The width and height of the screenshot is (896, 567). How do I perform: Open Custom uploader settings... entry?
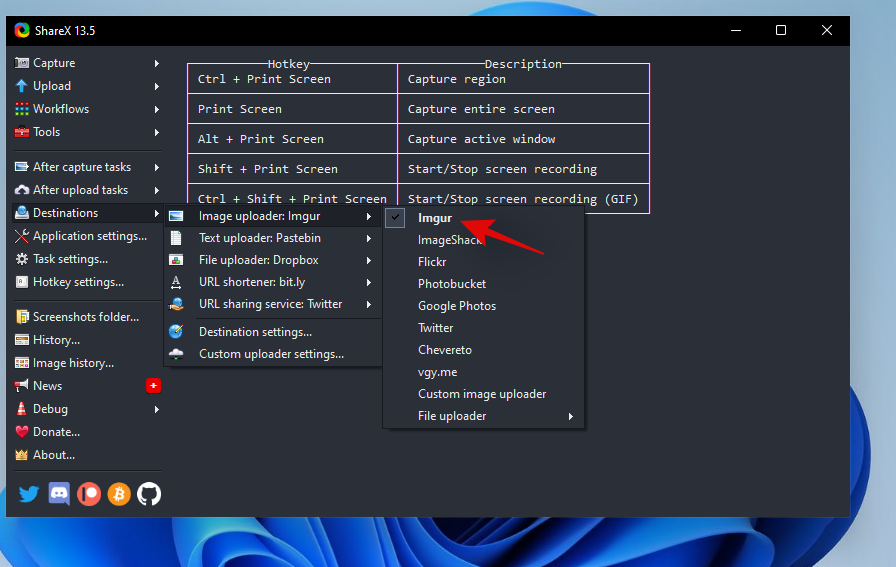coord(273,354)
